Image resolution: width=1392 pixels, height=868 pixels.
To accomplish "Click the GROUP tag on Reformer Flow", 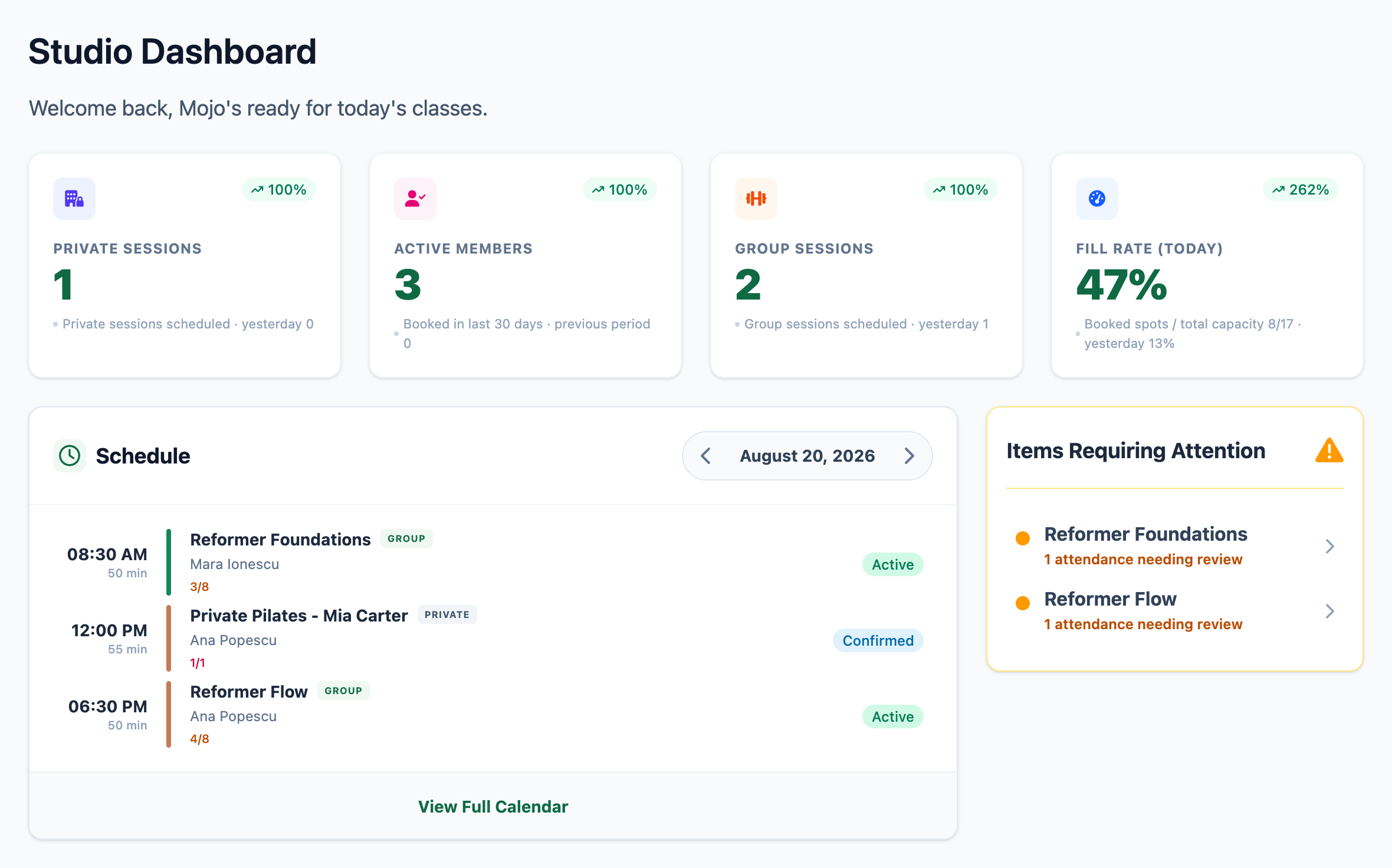I will click(343, 691).
